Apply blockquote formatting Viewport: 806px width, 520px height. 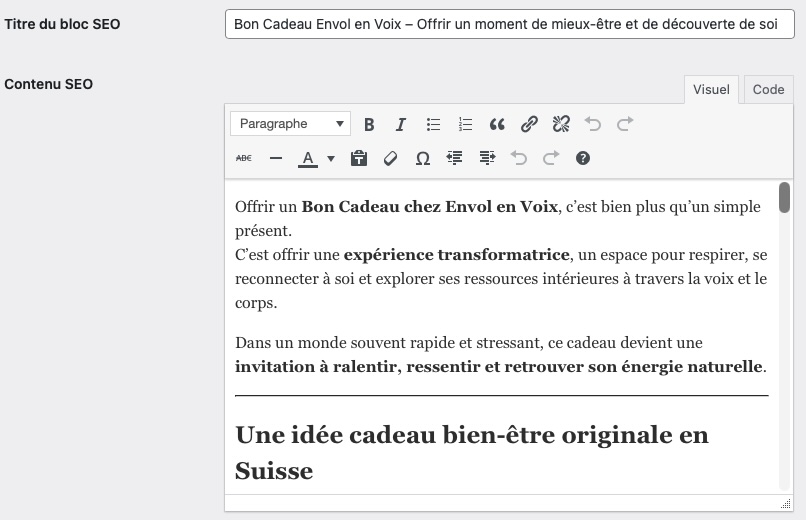[497, 124]
